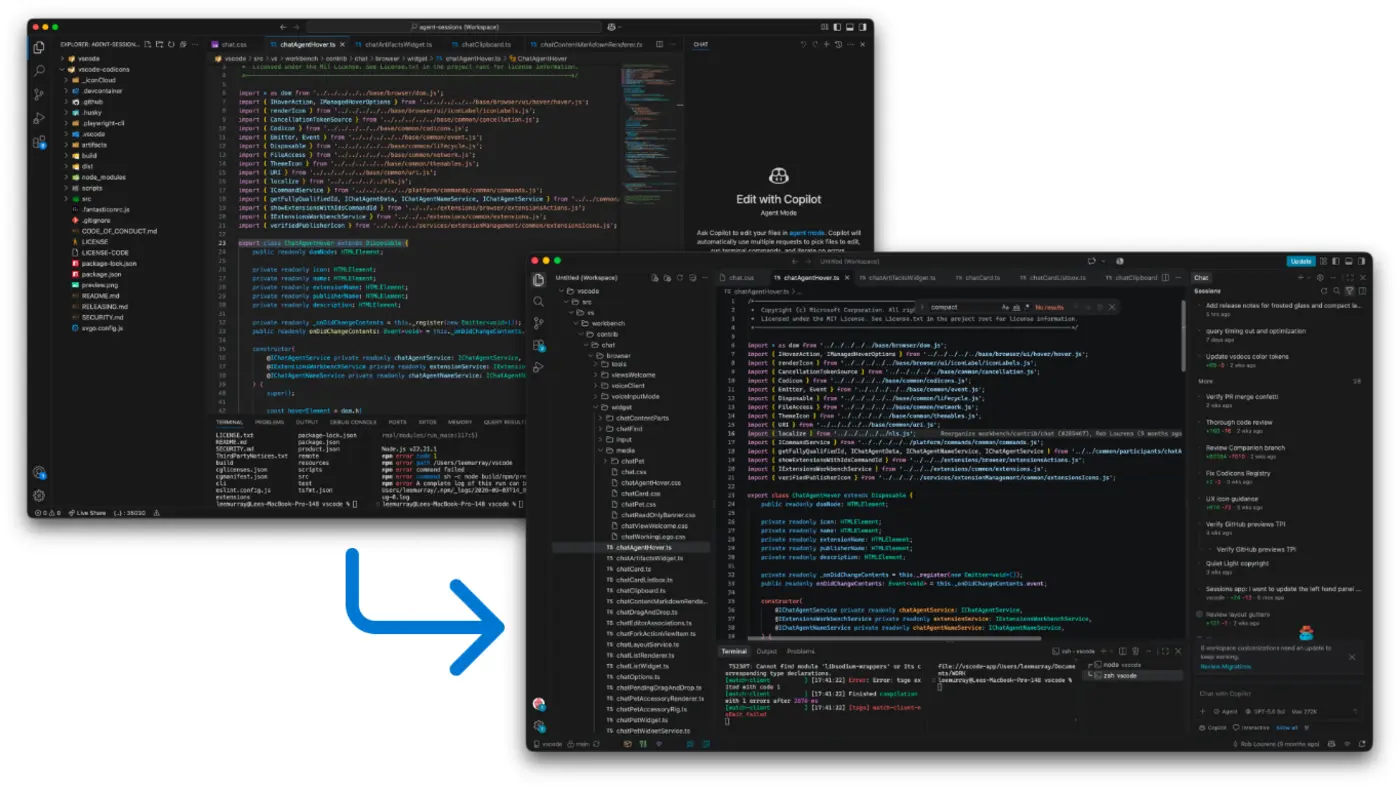Switch to Output tab in front window panel
Screen dimensions: 1400x788
click(766, 651)
